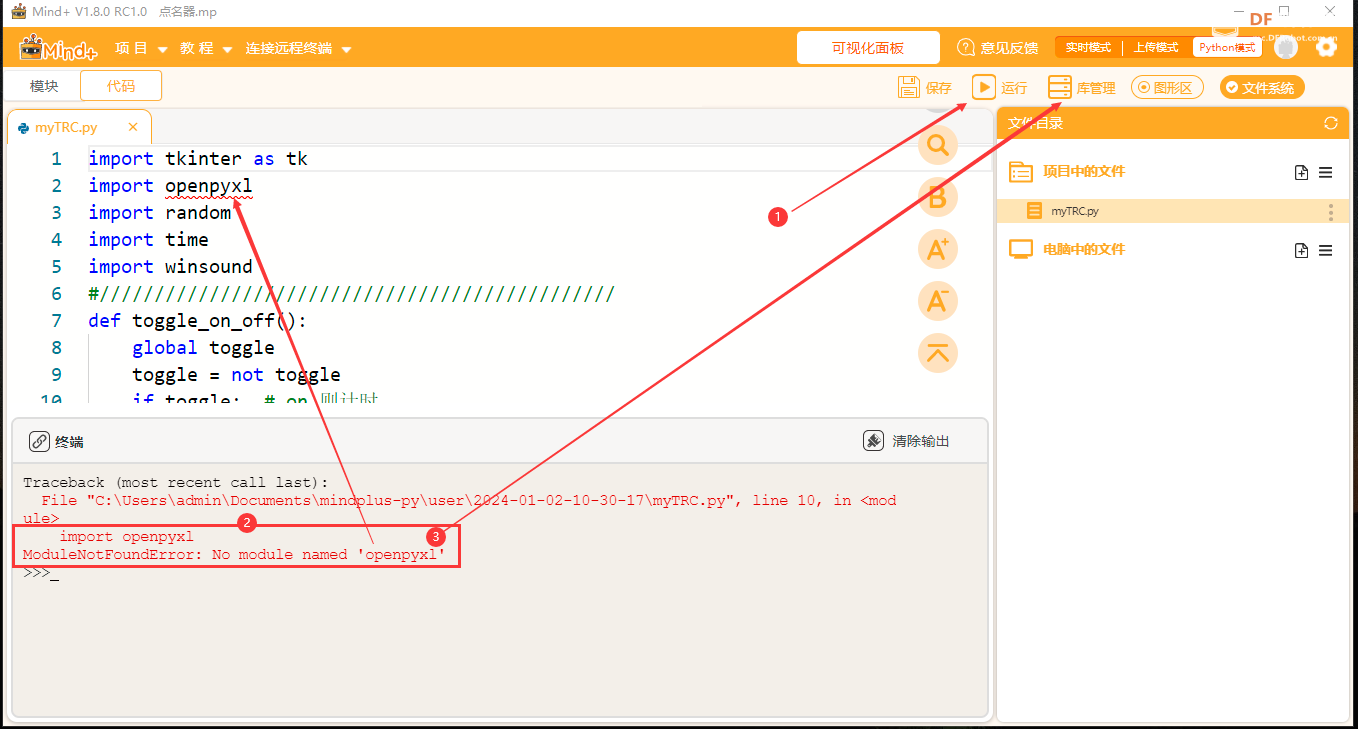Select Python模式
This screenshot has height=729, width=1358.
tap(1227, 47)
